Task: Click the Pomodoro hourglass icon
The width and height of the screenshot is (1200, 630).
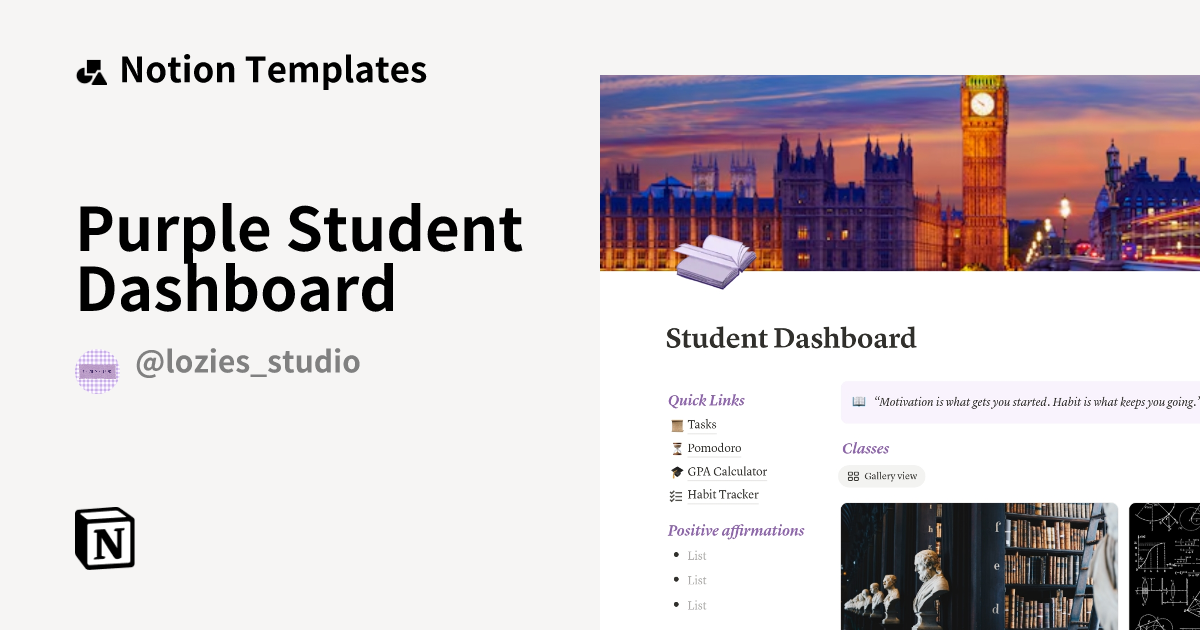Action: (677, 448)
